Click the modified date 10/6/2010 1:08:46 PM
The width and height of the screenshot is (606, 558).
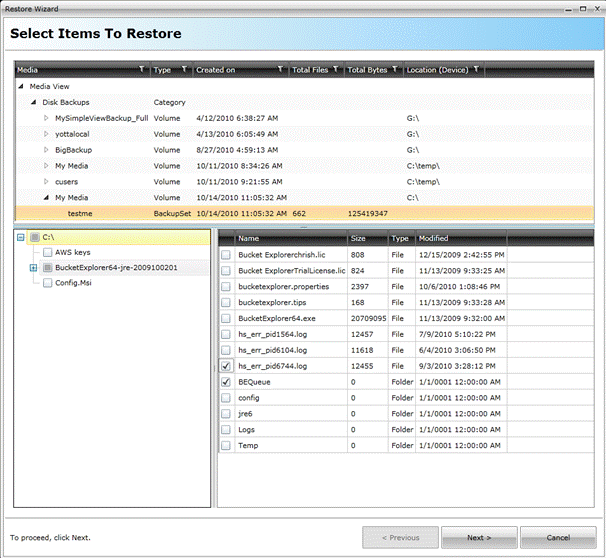click(x=459, y=287)
